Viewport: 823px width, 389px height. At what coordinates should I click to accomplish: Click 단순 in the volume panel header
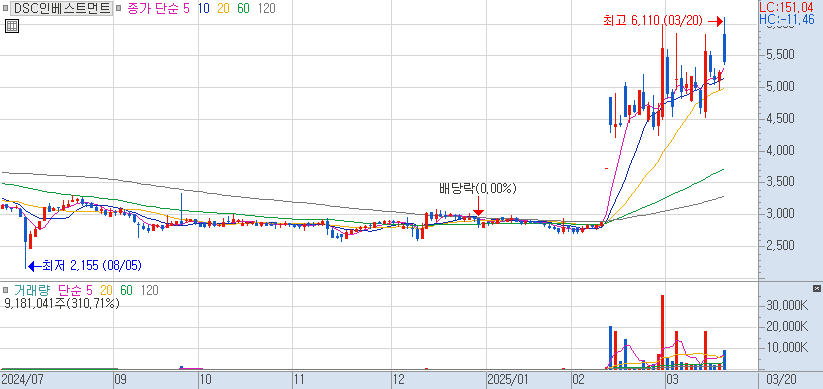pos(69,290)
